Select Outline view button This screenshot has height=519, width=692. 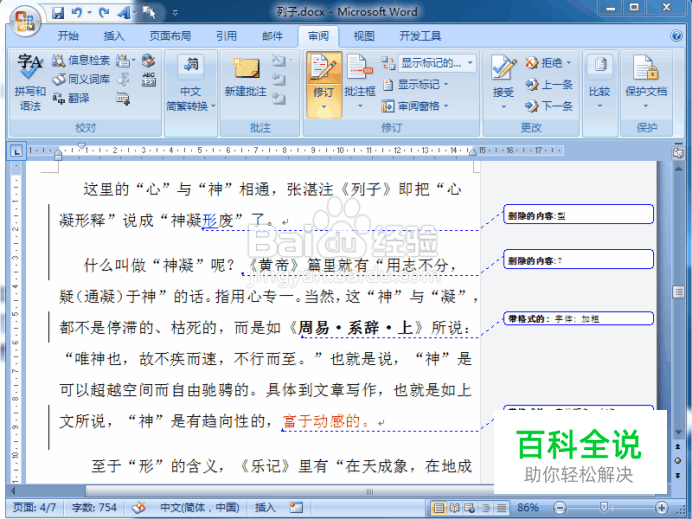tap(485, 508)
